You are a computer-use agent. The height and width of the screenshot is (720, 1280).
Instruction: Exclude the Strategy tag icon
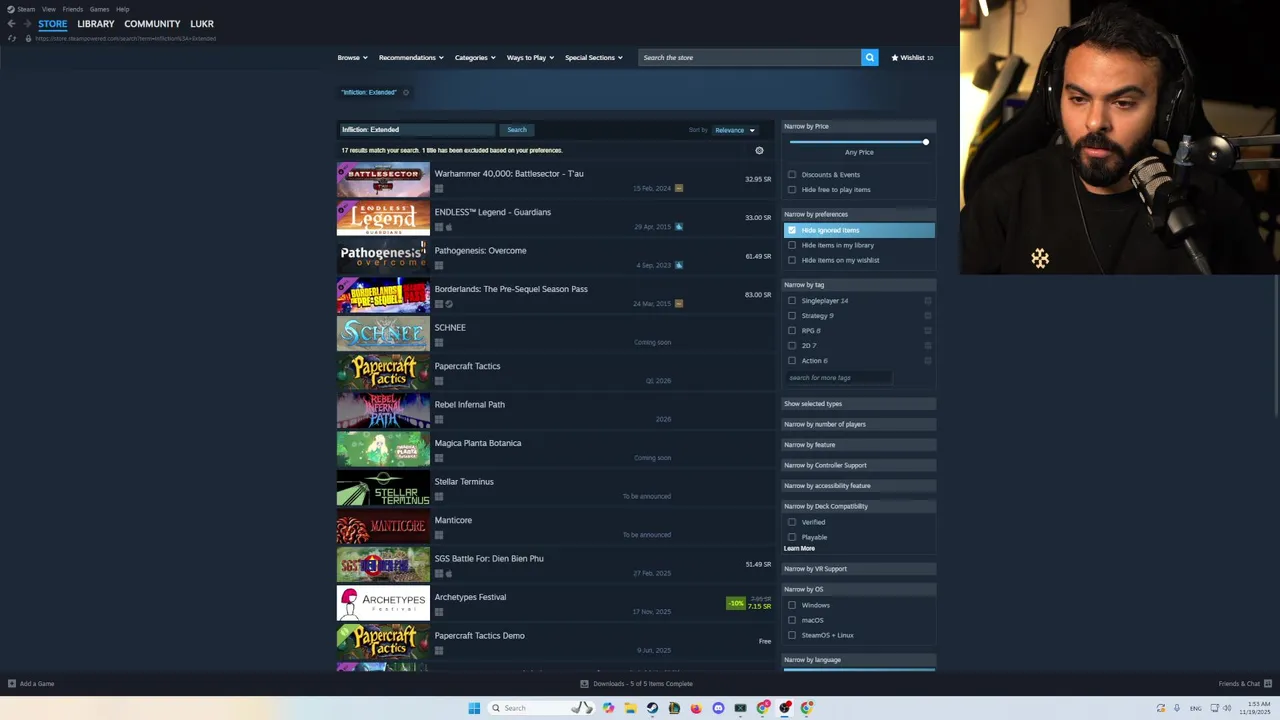pyautogui.click(x=928, y=316)
